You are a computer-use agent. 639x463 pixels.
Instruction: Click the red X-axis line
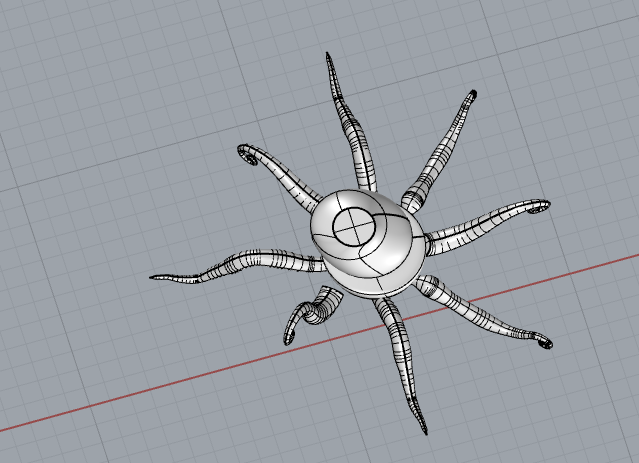(150, 391)
